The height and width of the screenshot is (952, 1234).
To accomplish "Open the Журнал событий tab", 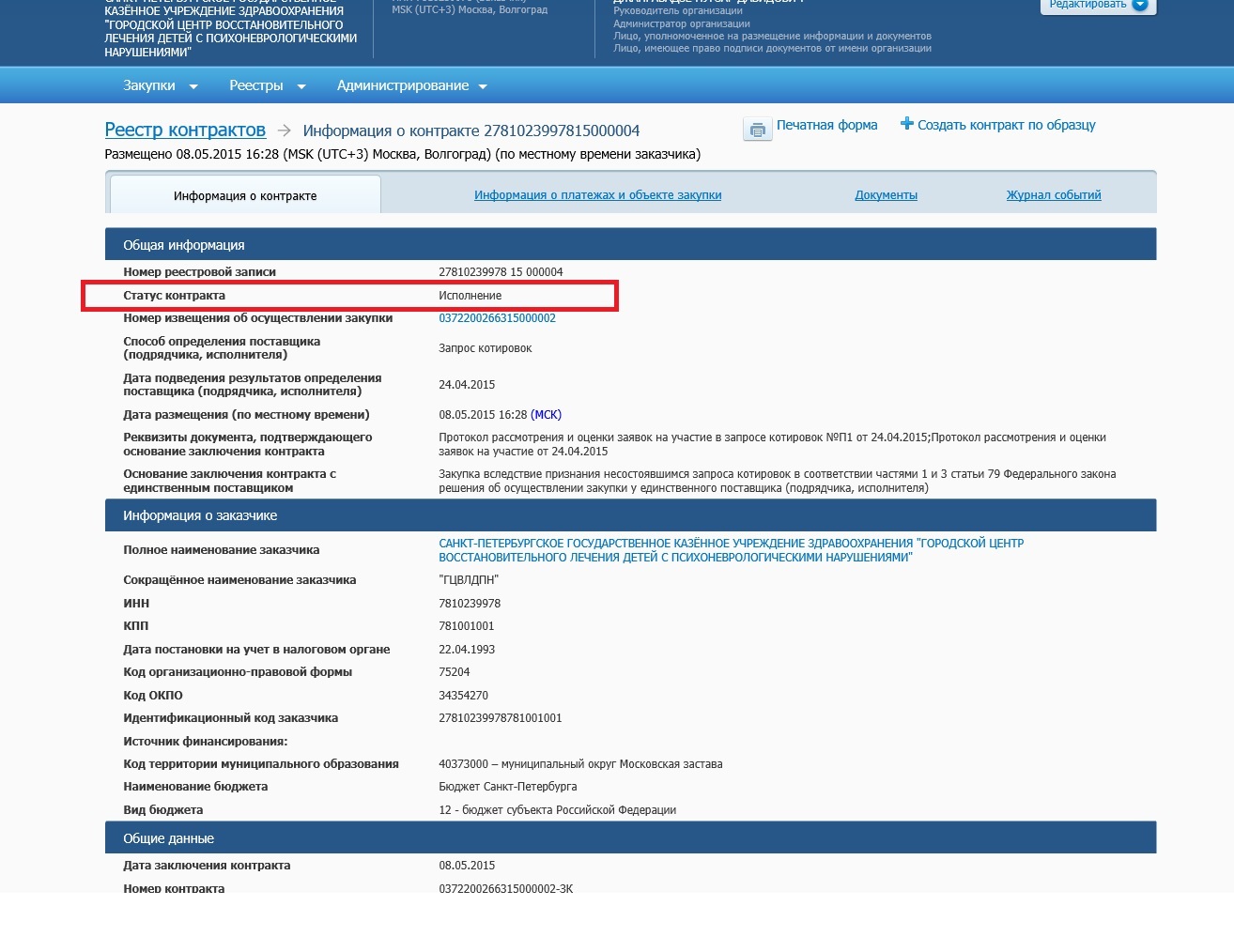I will click(x=1054, y=195).
